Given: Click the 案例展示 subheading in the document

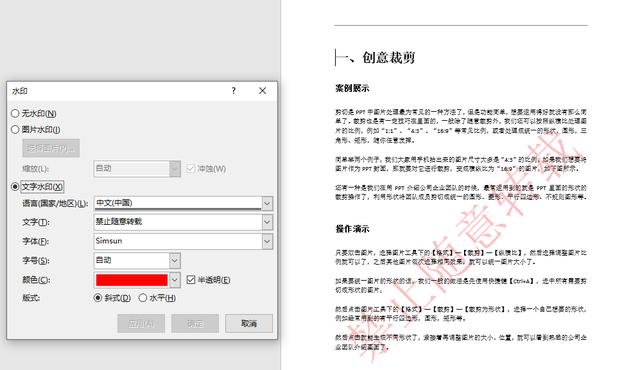Looking at the screenshot, I should click(352, 88).
